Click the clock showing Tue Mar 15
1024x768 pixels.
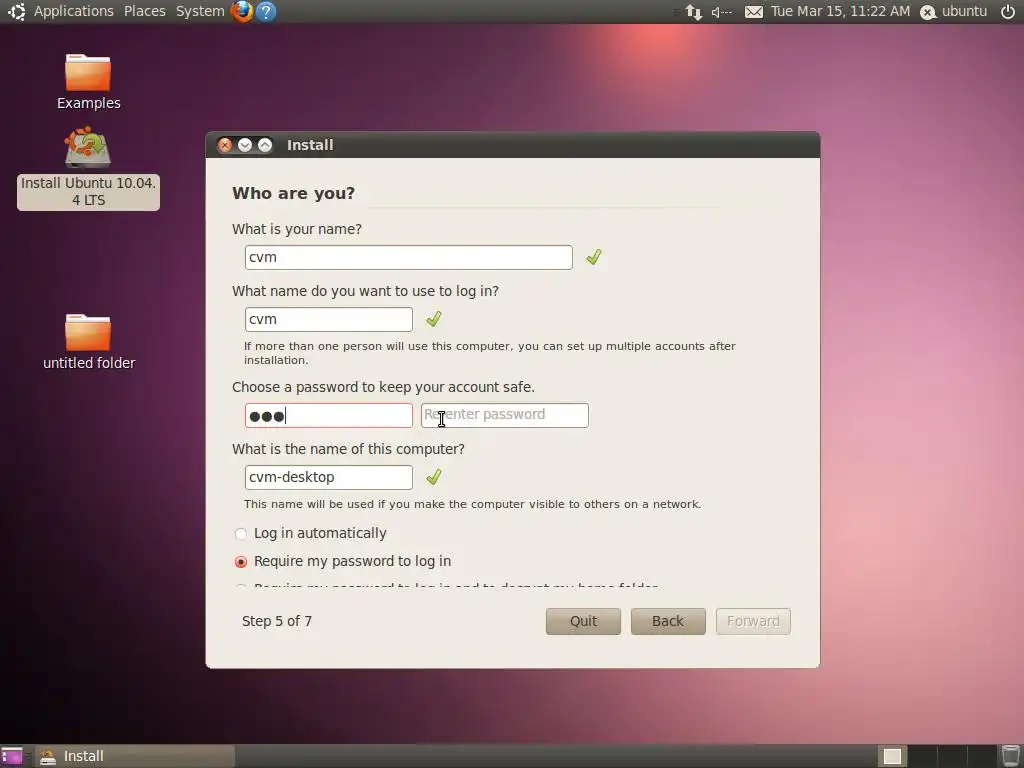pos(840,11)
